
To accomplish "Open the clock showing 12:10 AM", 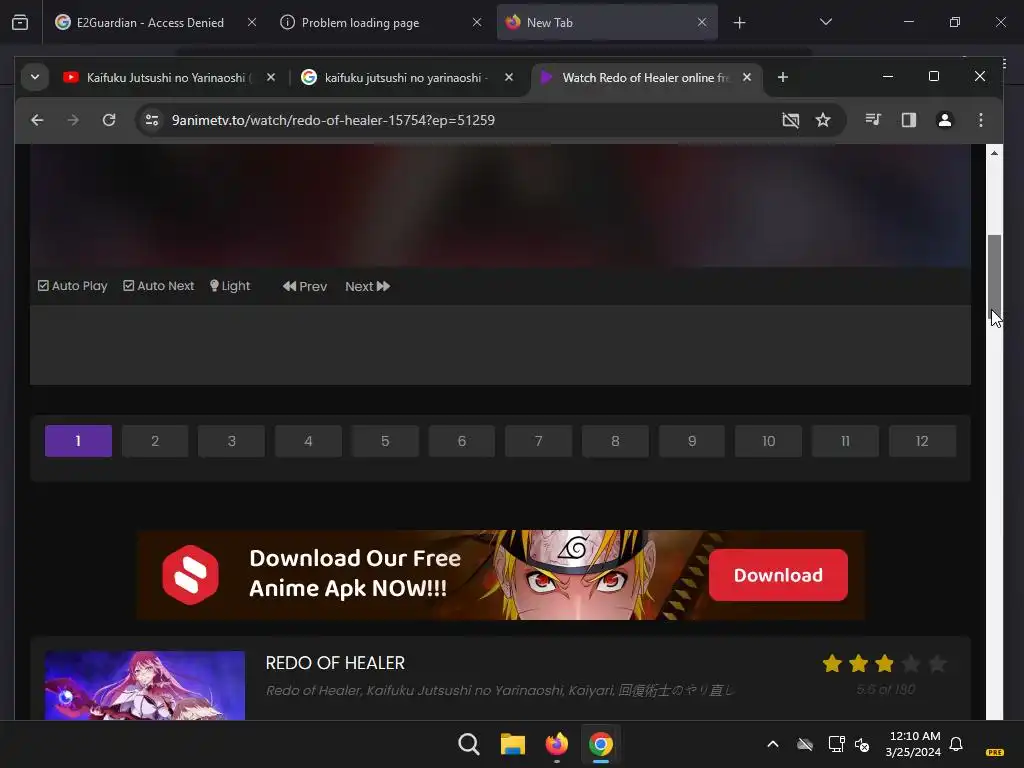I will pyautogui.click(x=914, y=744).
